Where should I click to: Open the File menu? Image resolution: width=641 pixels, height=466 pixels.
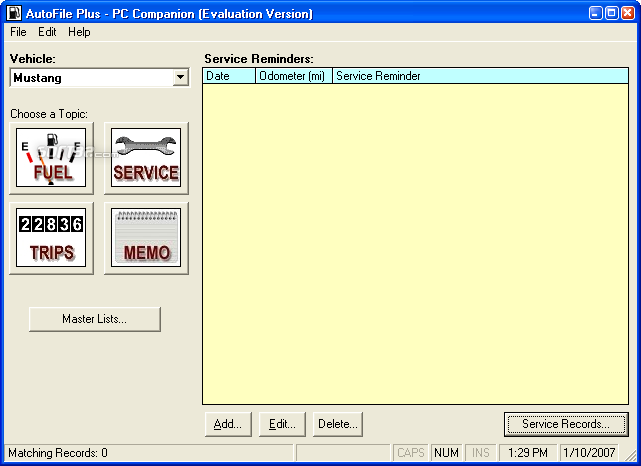coord(18,32)
